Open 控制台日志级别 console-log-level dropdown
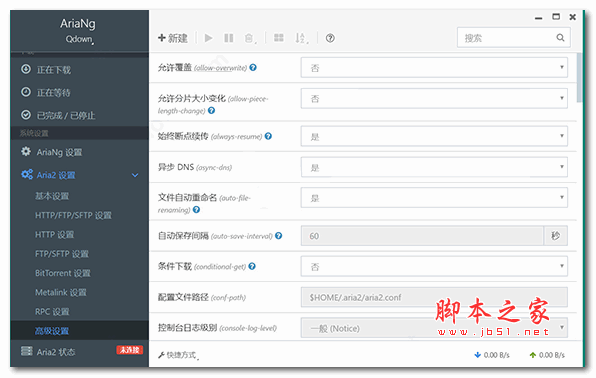The image size is (596, 378). click(434, 328)
